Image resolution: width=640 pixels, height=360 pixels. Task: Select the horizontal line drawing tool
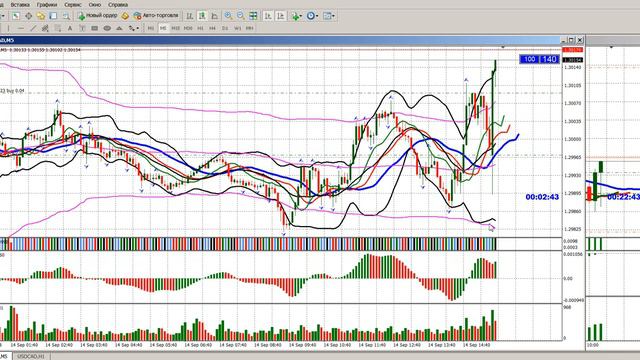[x=21, y=28]
